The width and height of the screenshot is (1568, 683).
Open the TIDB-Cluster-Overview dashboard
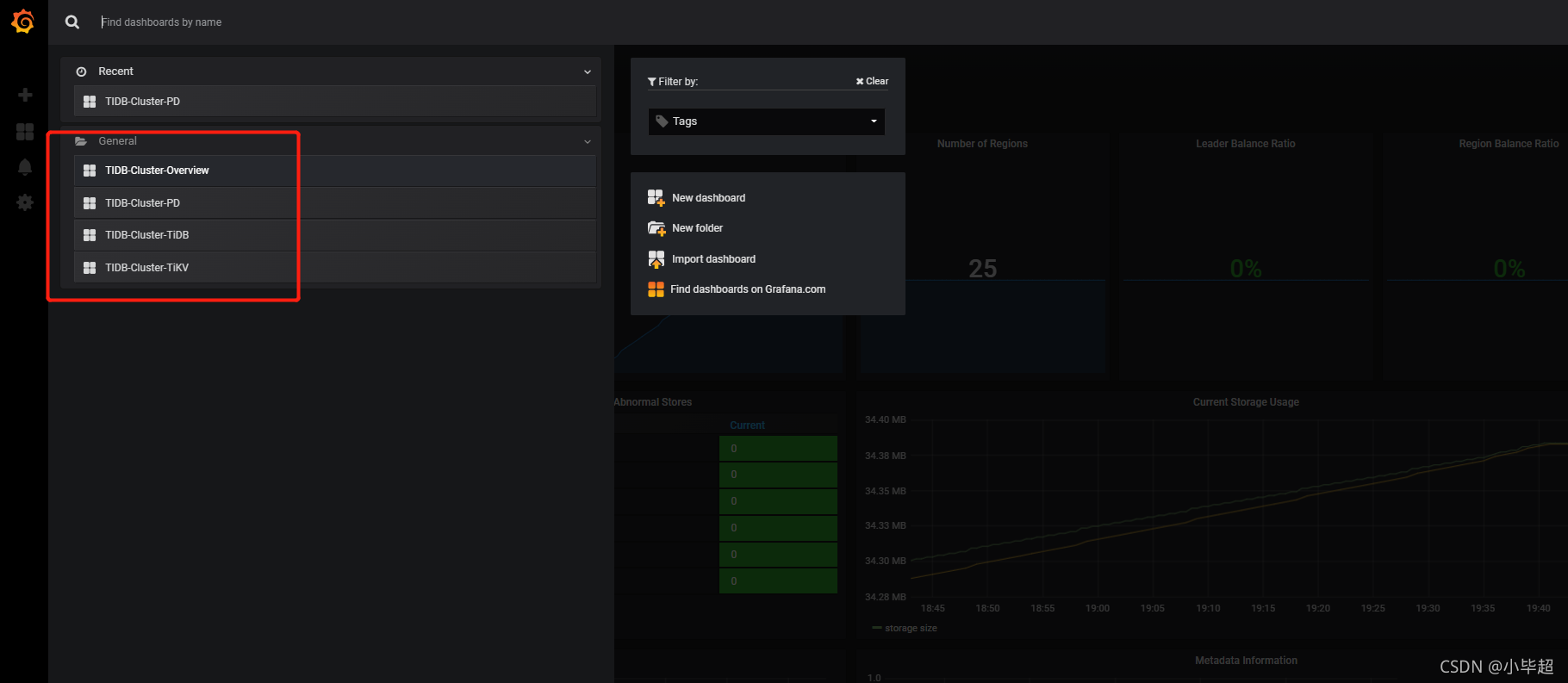point(335,171)
